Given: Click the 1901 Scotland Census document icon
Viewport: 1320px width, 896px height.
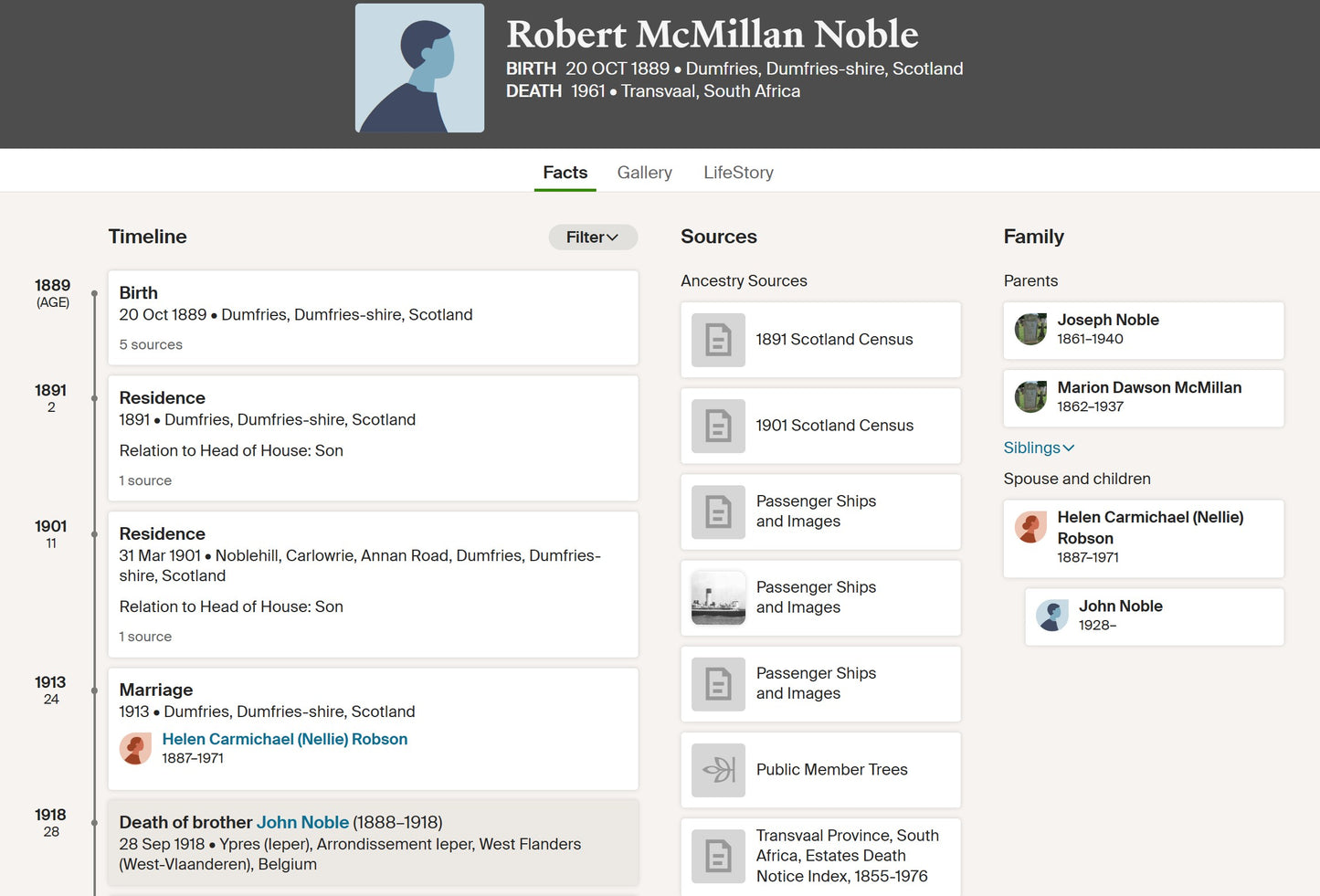Looking at the screenshot, I should tap(718, 426).
